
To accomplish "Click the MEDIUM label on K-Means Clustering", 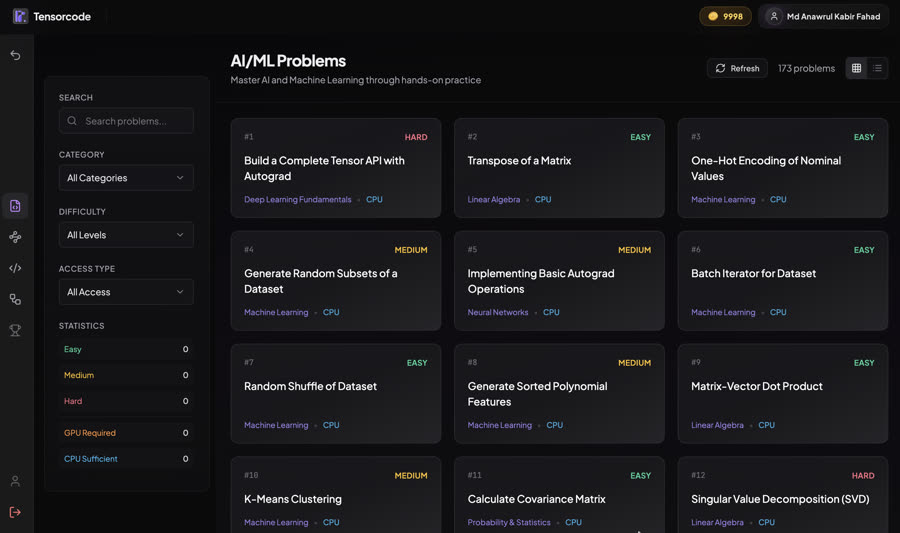I will coord(410,476).
